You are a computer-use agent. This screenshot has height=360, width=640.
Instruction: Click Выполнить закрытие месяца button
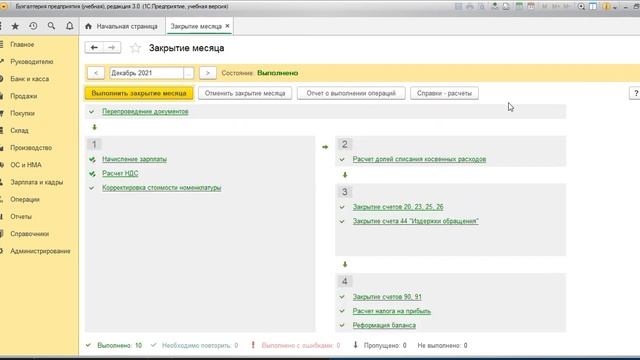(139, 93)
